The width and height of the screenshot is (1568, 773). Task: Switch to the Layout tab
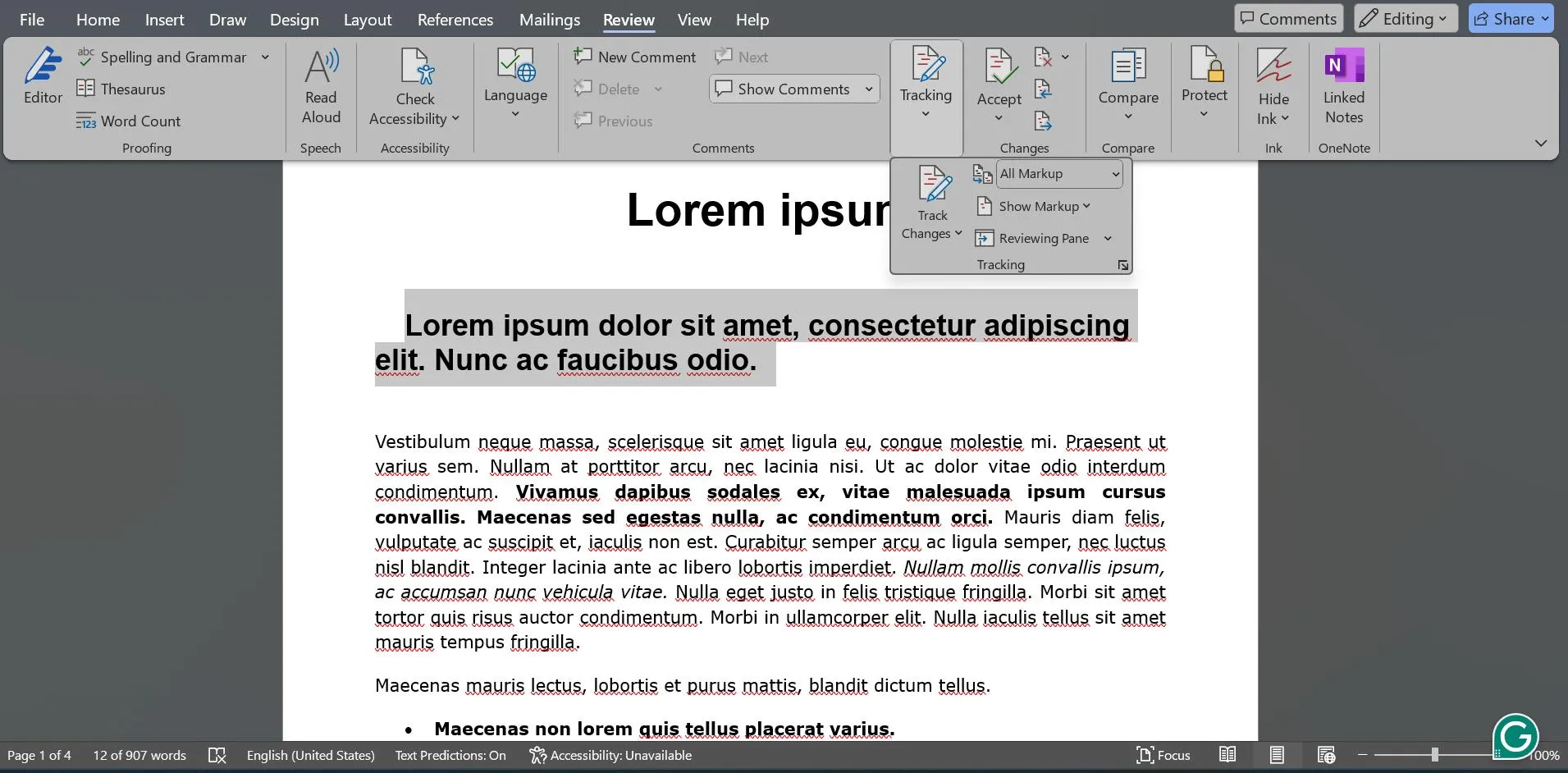[367, 20]
